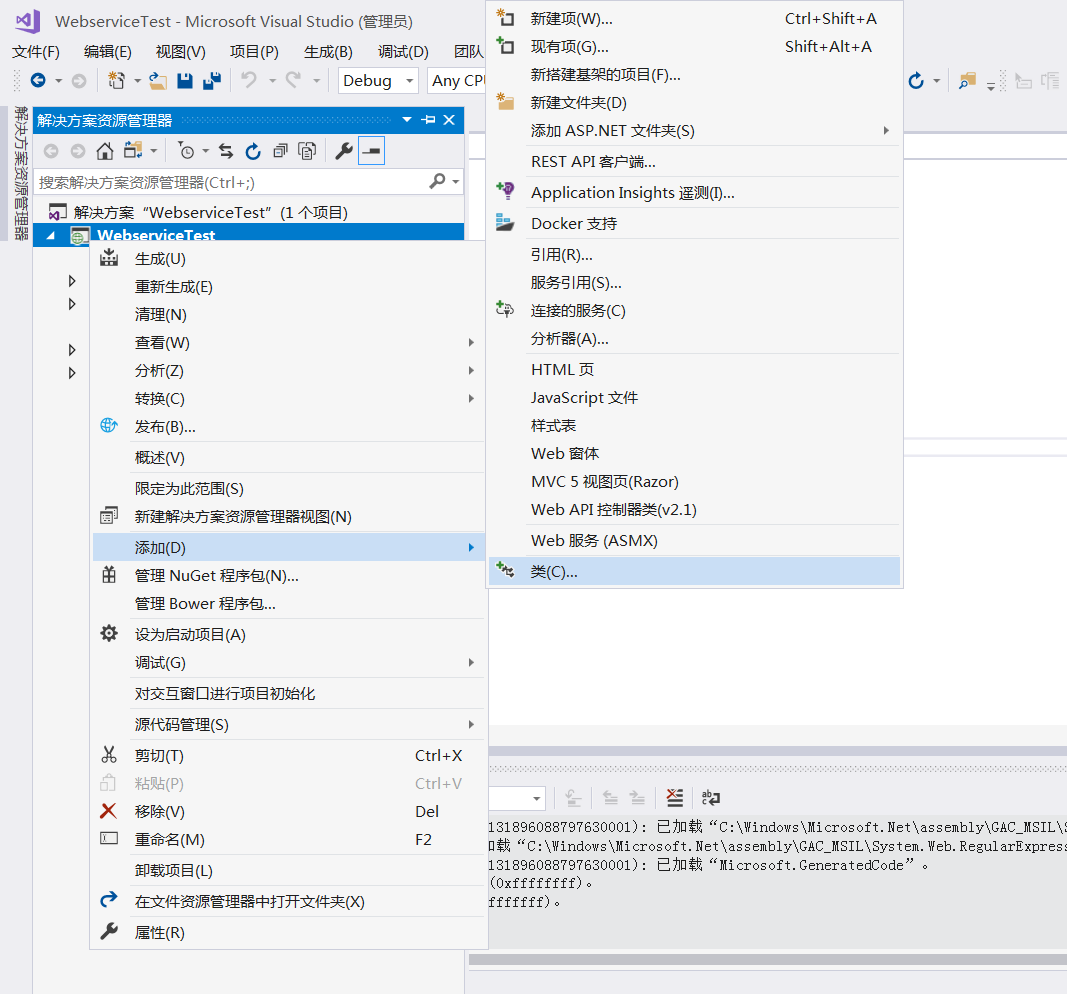Click 发布(B)... in context menu

click(x=288, y=427)
